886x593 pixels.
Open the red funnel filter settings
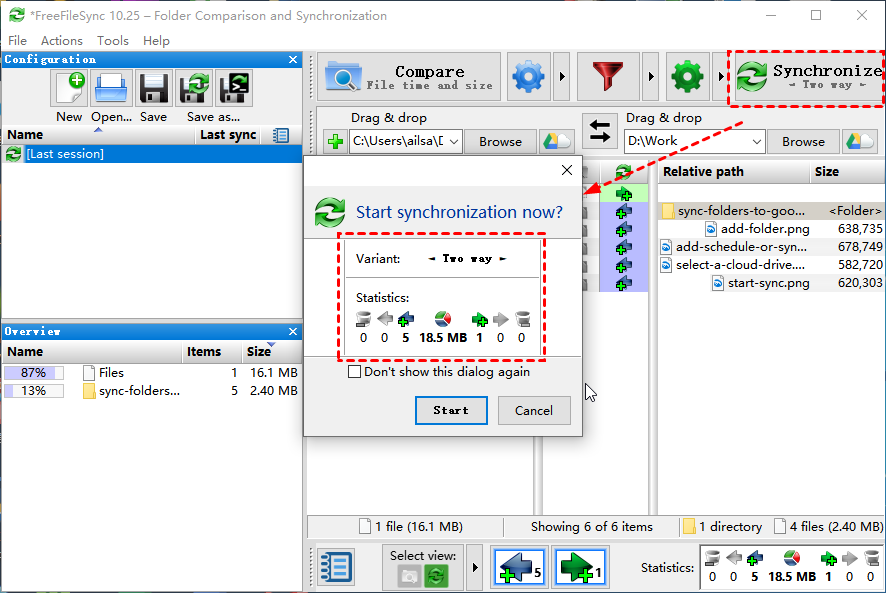point(609,77)
